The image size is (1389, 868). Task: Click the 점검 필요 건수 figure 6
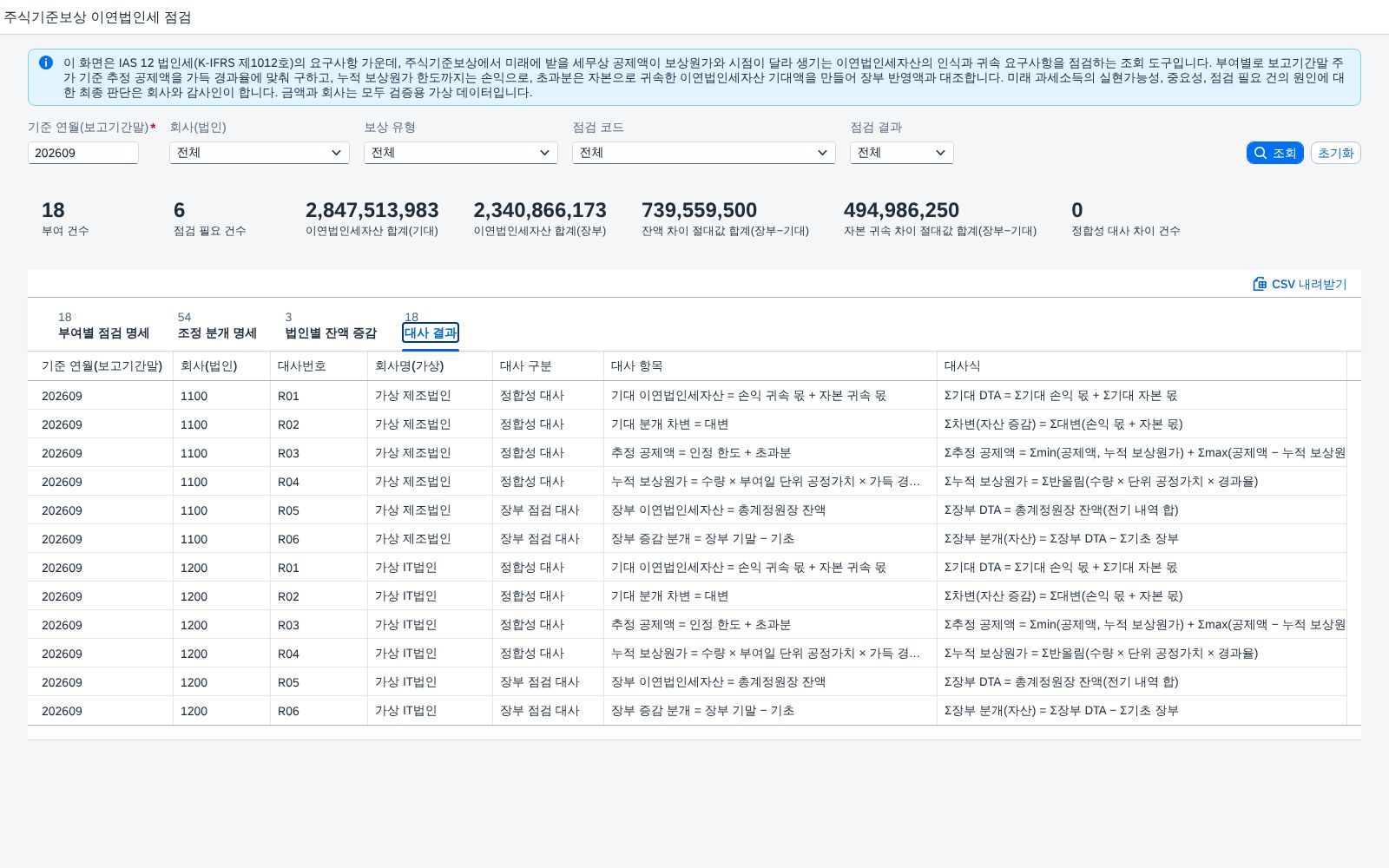coord(179,210)
